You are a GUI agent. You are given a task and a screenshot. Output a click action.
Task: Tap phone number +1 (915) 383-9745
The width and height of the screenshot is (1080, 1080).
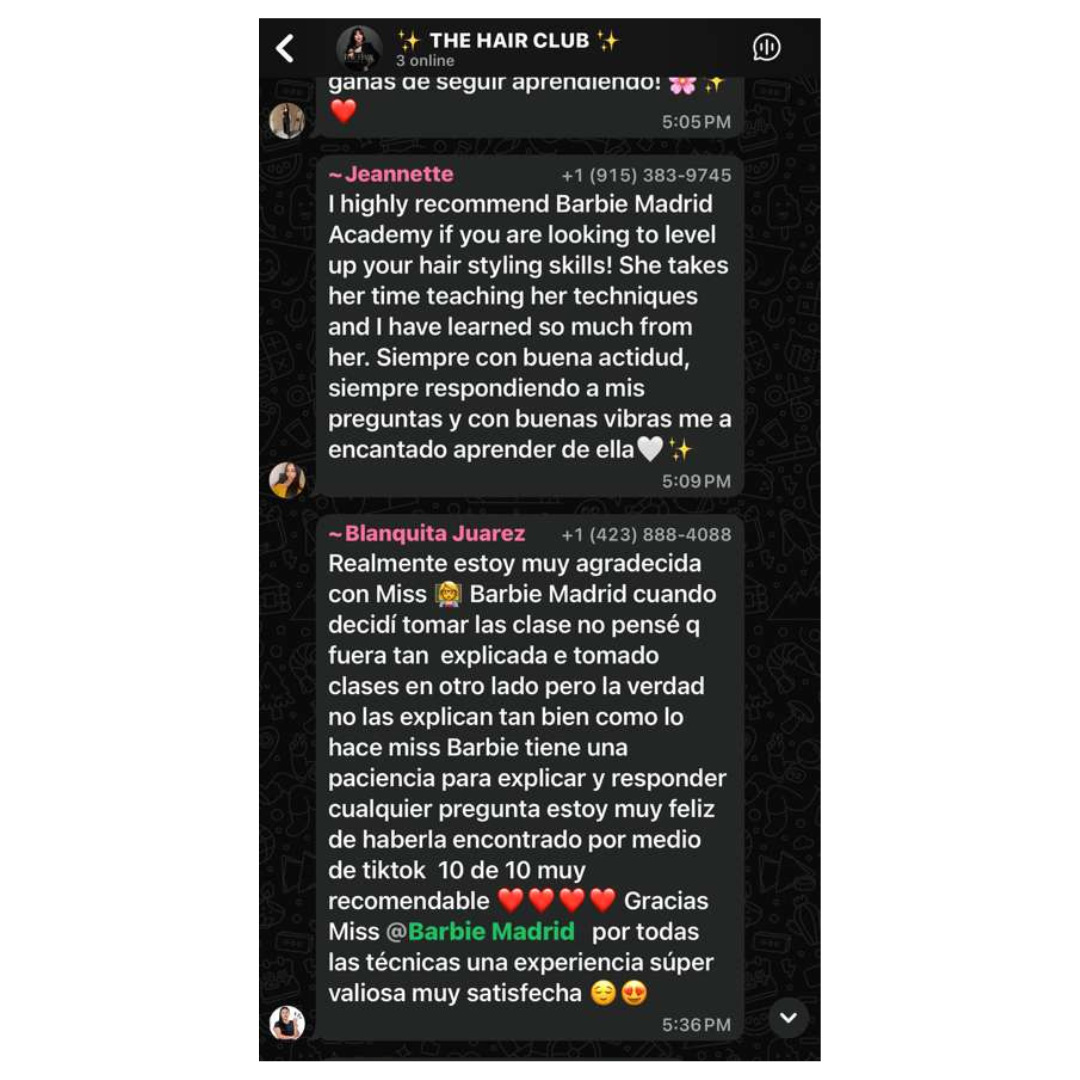tap(646, 176)
